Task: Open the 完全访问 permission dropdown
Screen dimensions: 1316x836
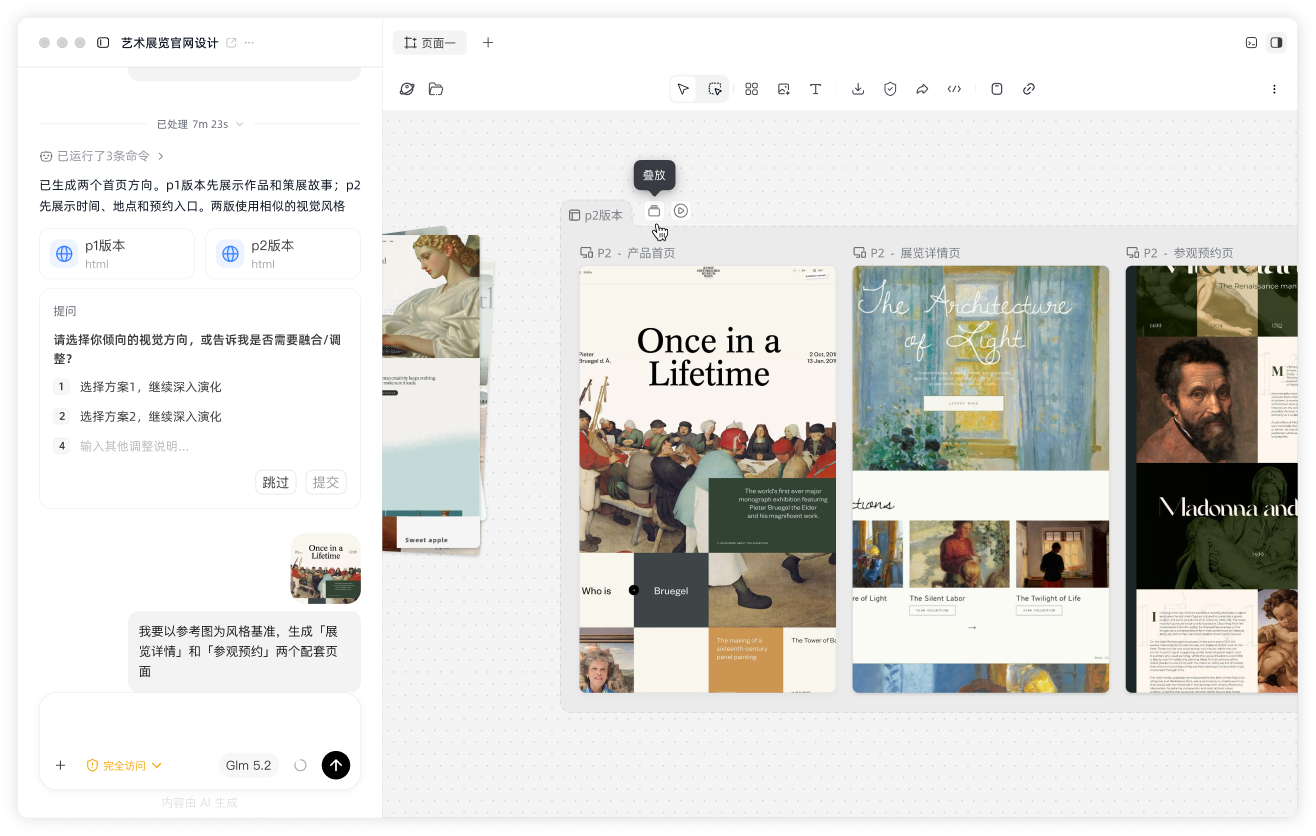Action: coord(124,765)
